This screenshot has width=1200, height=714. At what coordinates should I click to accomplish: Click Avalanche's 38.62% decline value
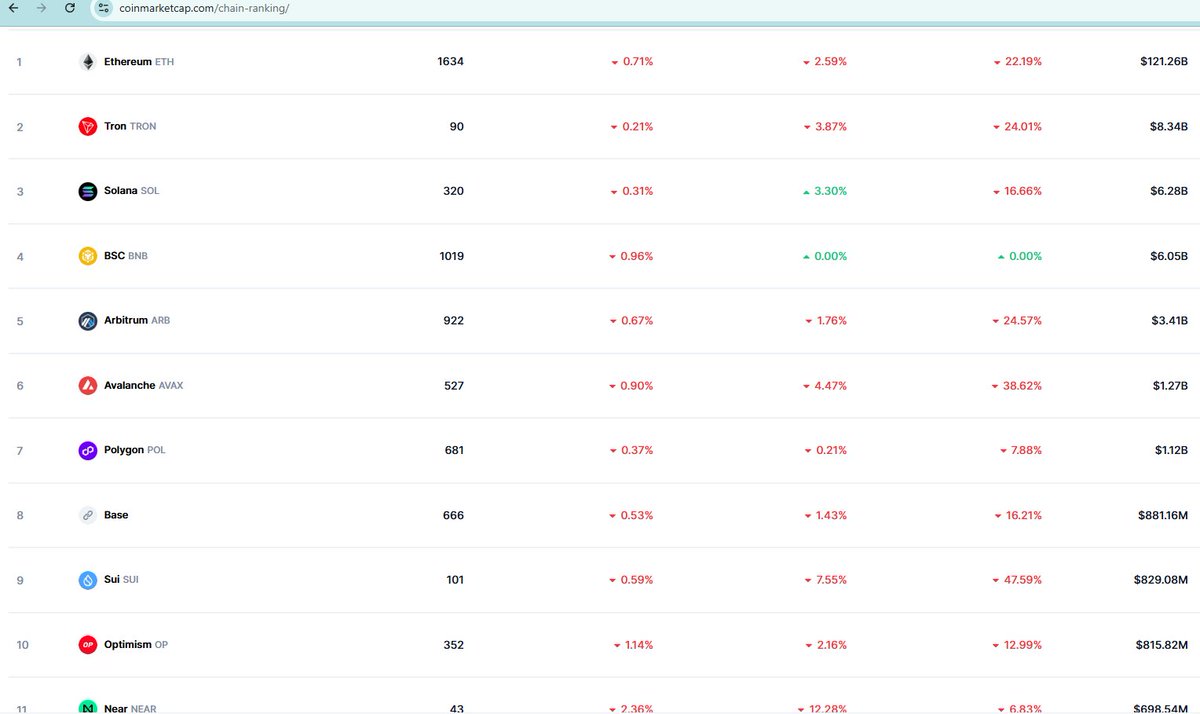click(x=1017, y=385)
